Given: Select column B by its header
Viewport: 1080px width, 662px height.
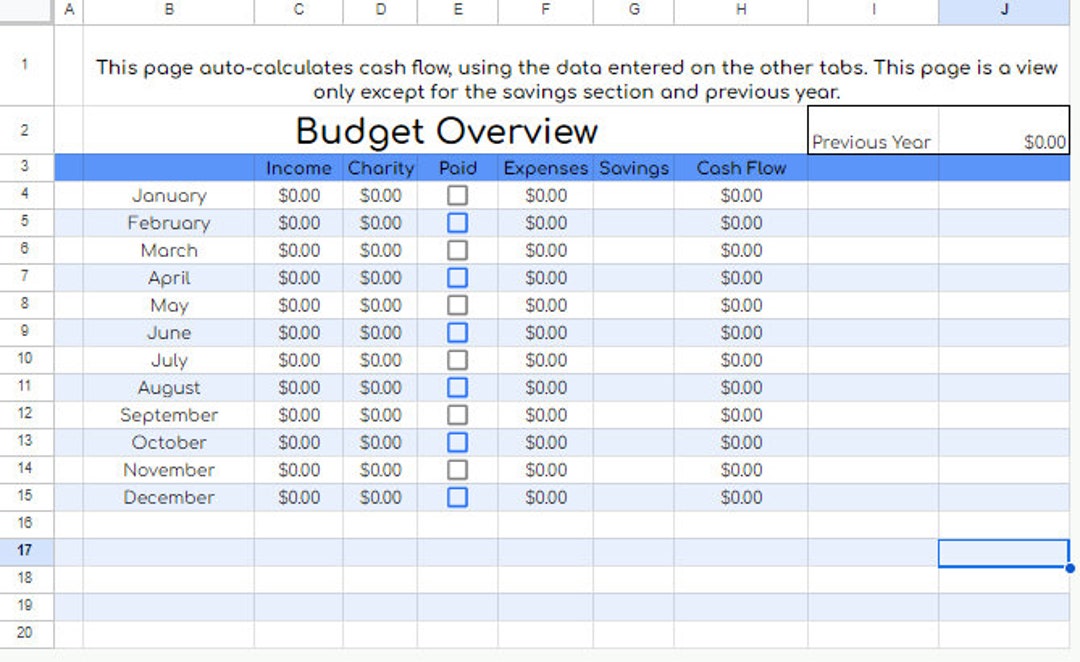Looking at the screenshot, I should click(167, 11).
